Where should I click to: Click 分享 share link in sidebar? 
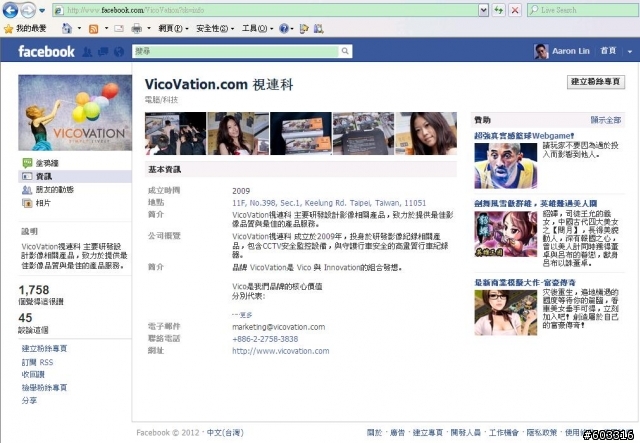pos(29,401)
